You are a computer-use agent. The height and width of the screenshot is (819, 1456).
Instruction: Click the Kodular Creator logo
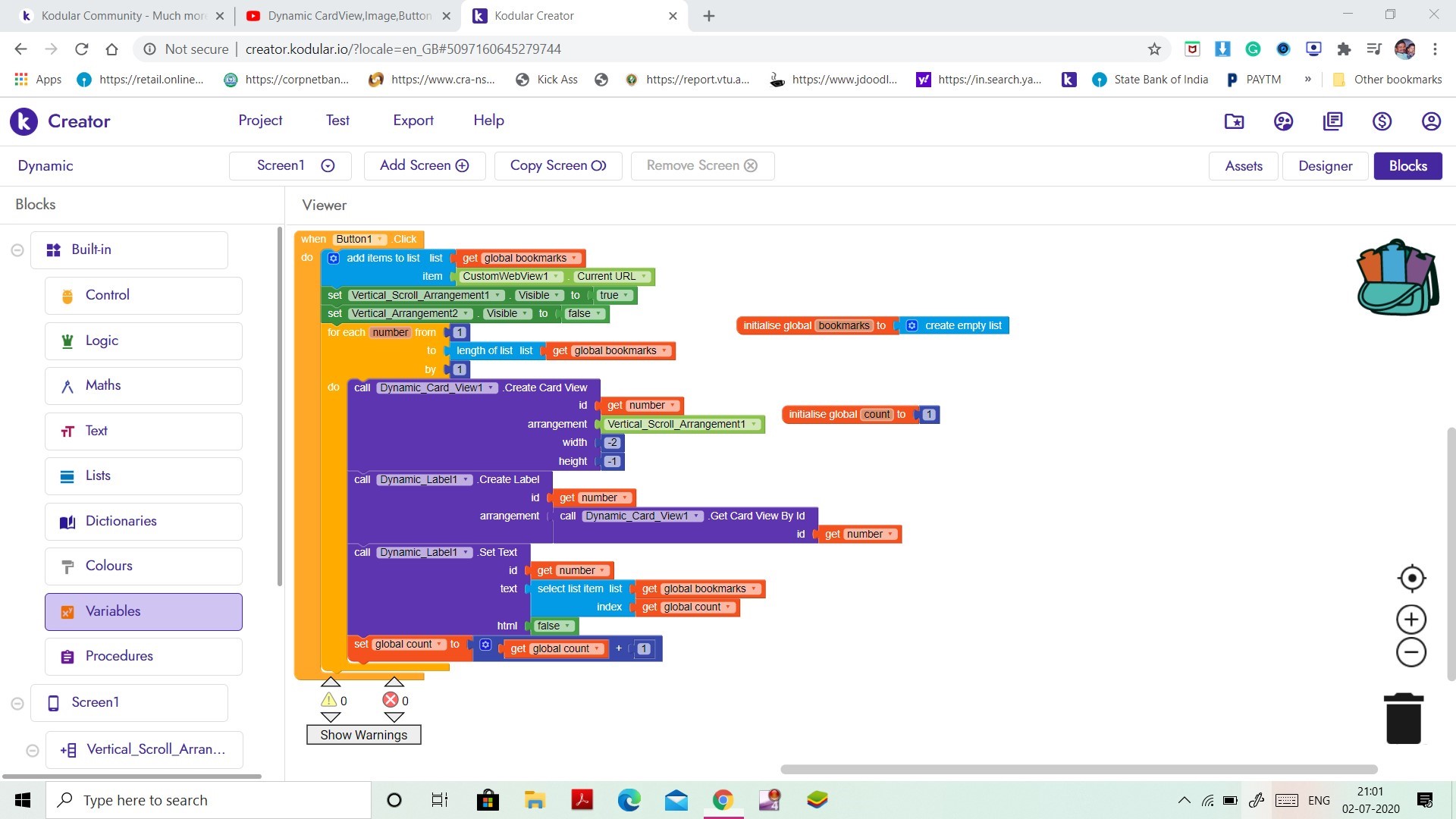tap(24, 121)
